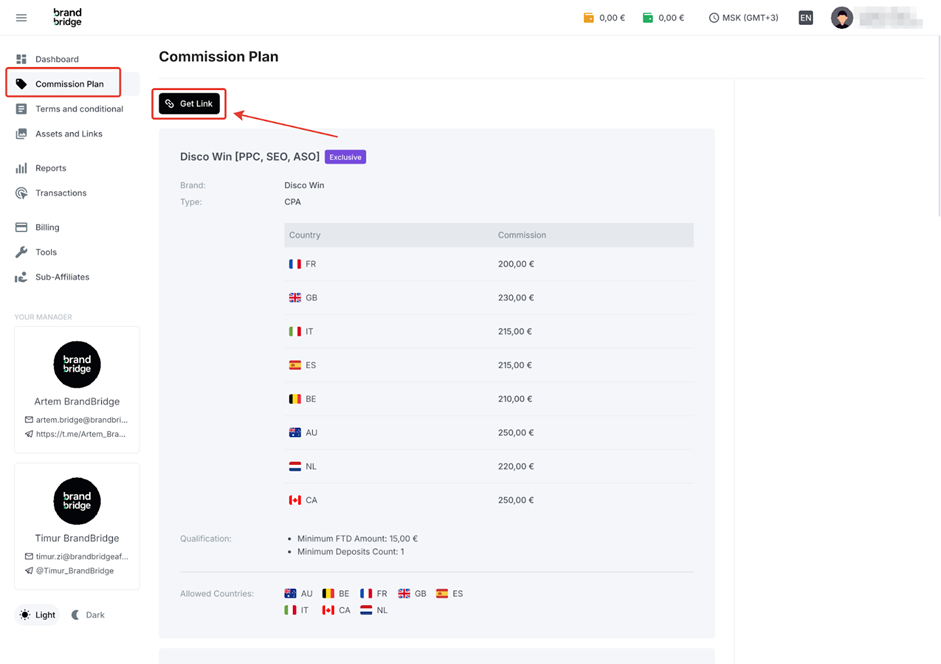Open the Billing page
Viewport: 941px width, 664px height.
click(47, 227)
